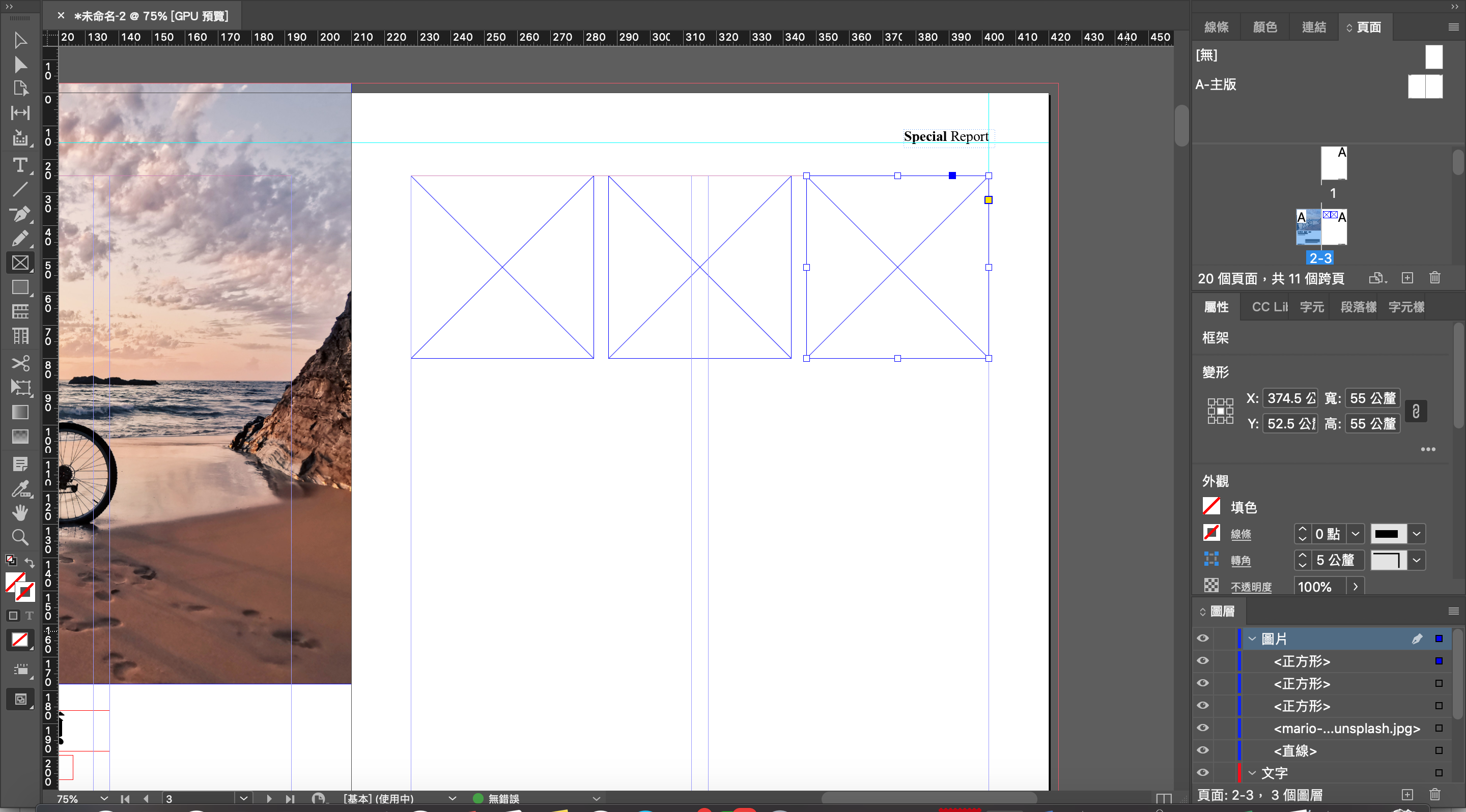The height and width of the screenshot is (812, 1466).
Task: Pick the Eyedropper tool
Action: (20, 489)
